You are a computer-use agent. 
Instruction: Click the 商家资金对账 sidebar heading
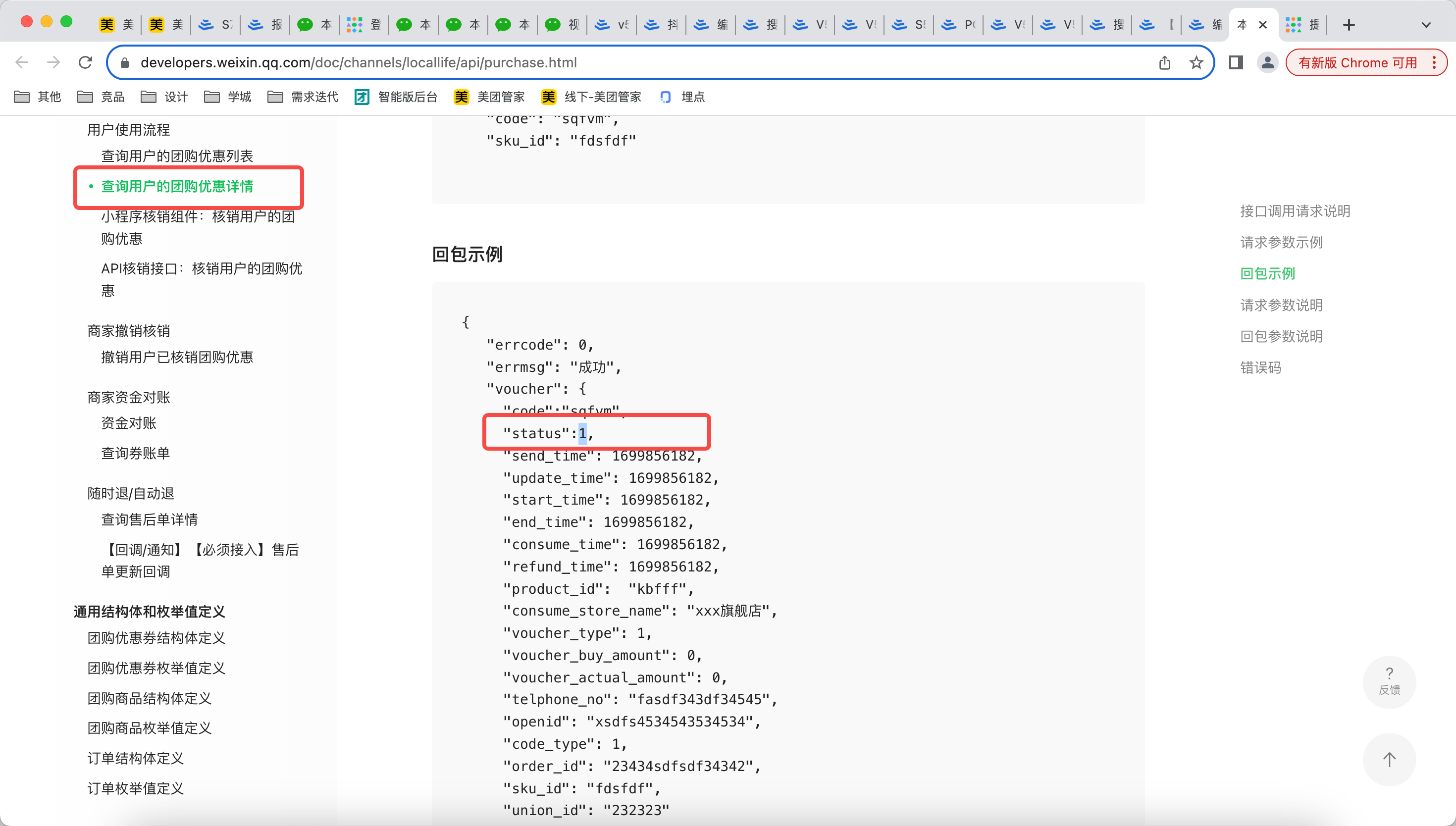(129, 397)
